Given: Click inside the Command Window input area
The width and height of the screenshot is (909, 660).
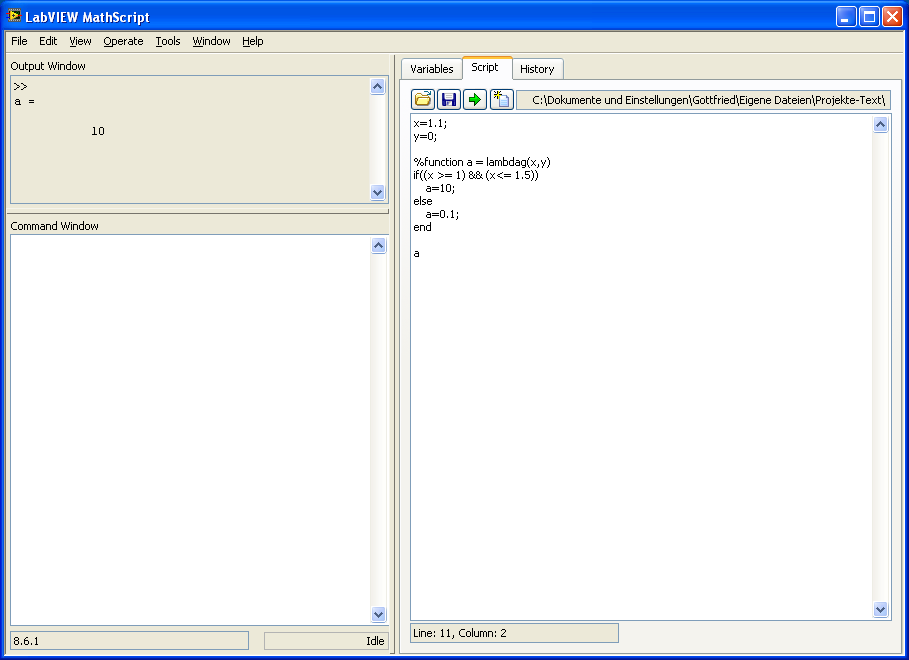Looking at the screenshot, I should pyautogui.click(x=190, y=430).
